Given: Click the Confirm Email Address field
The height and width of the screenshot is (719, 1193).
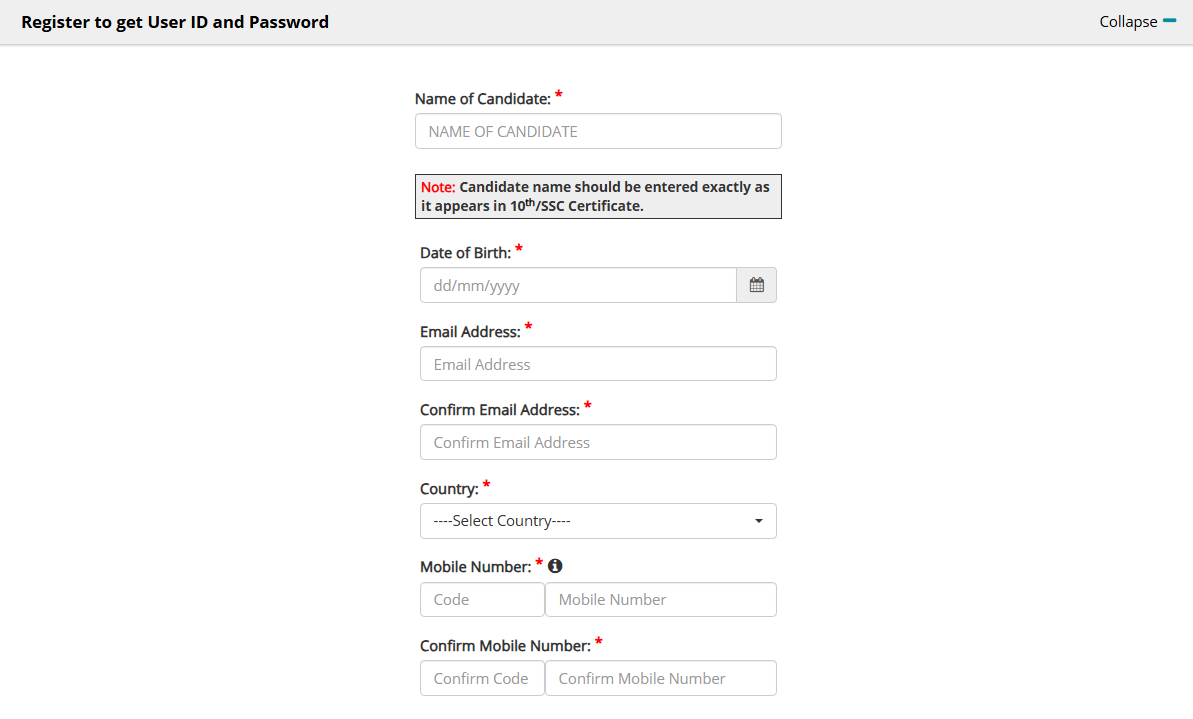Looking at the screenshot, I should [x=598, y=442].
